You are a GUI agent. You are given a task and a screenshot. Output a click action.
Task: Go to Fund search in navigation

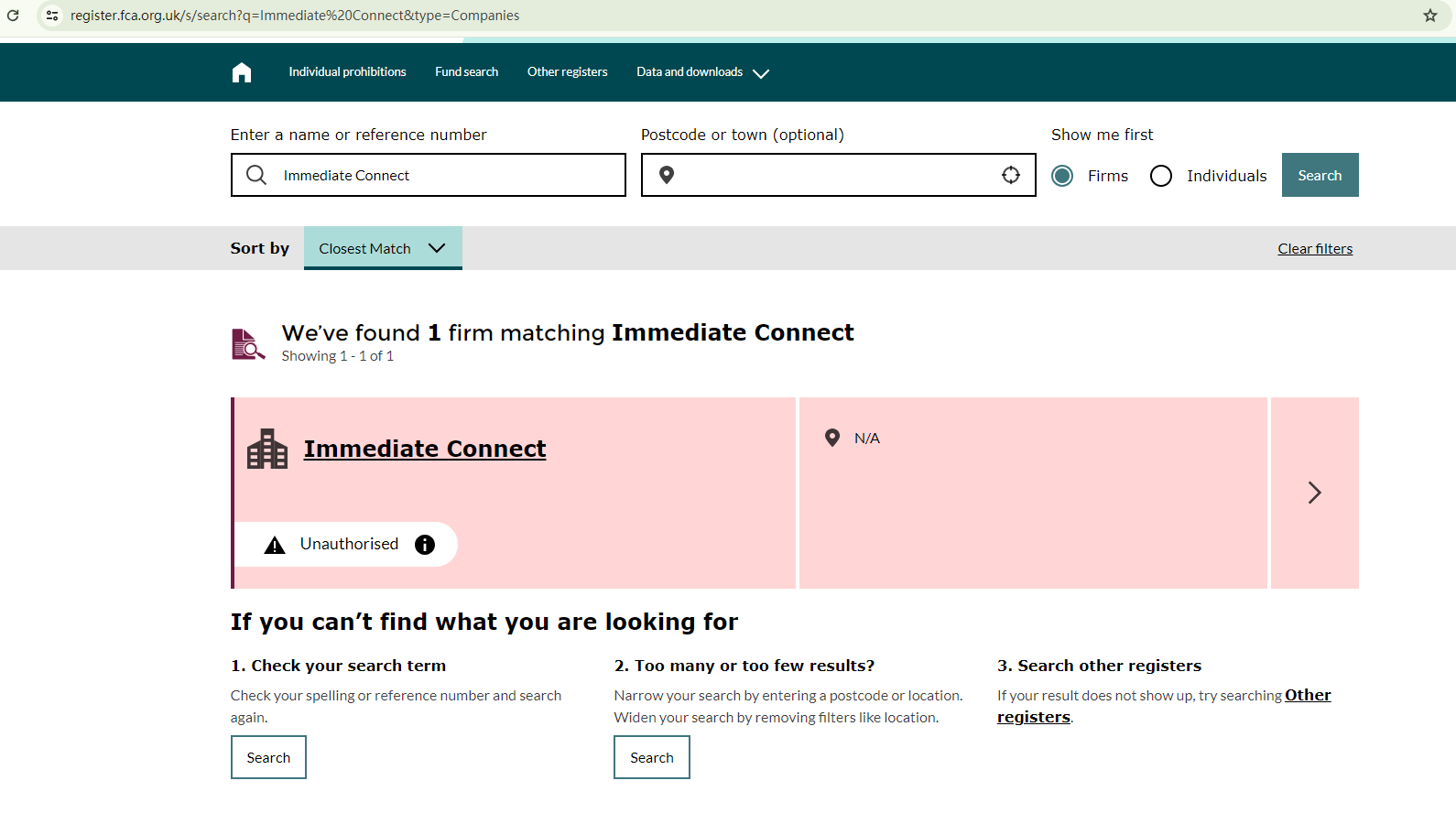click(x=466, y=72)
